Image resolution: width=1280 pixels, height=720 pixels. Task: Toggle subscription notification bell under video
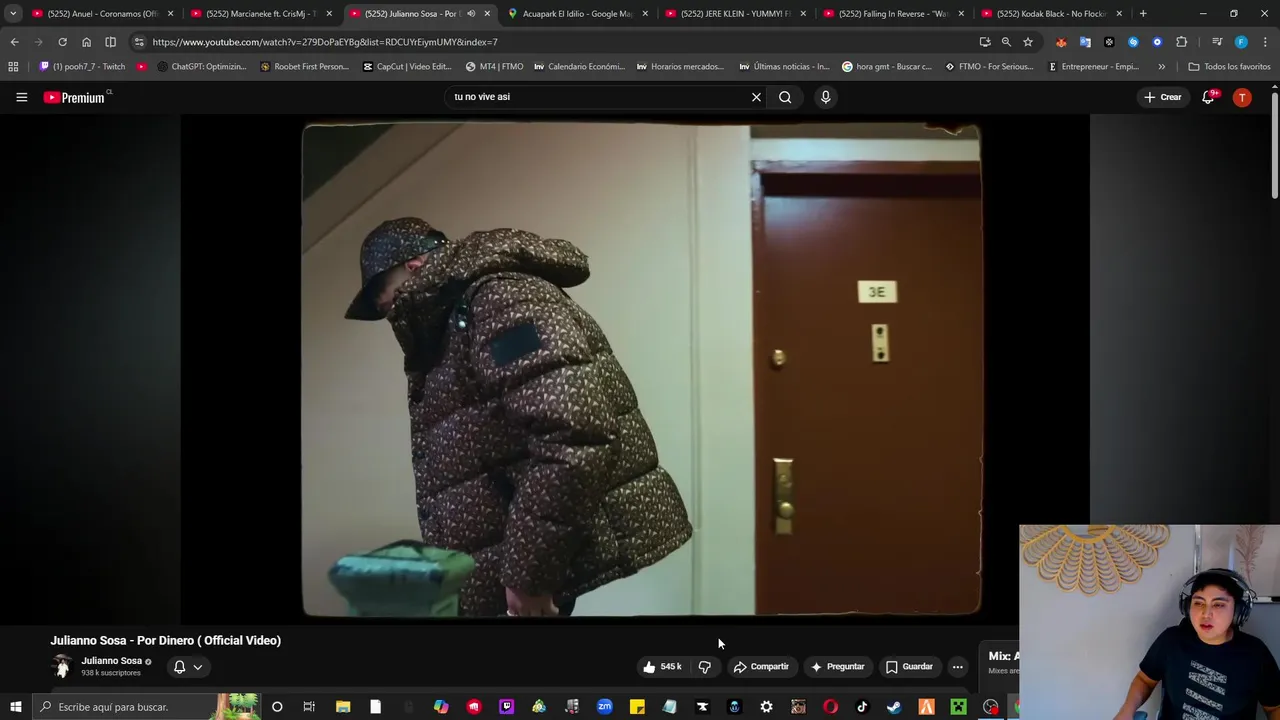click(x=179, y=667)
